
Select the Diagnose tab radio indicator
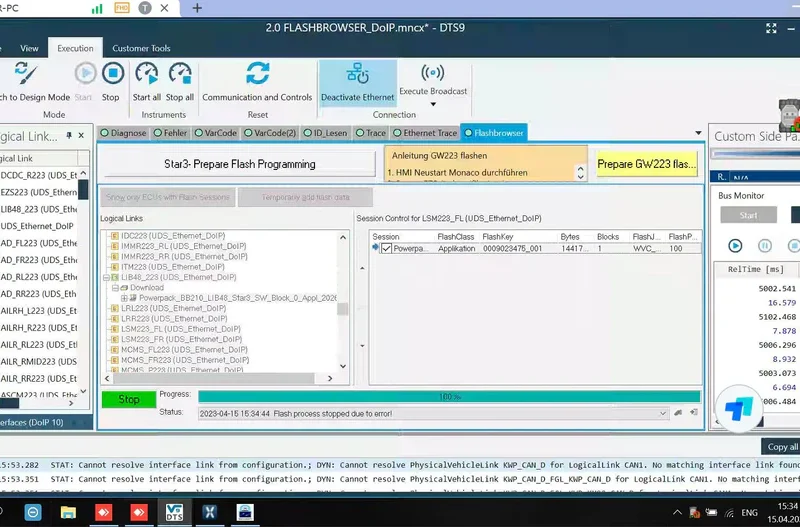(x=104, y=133)
